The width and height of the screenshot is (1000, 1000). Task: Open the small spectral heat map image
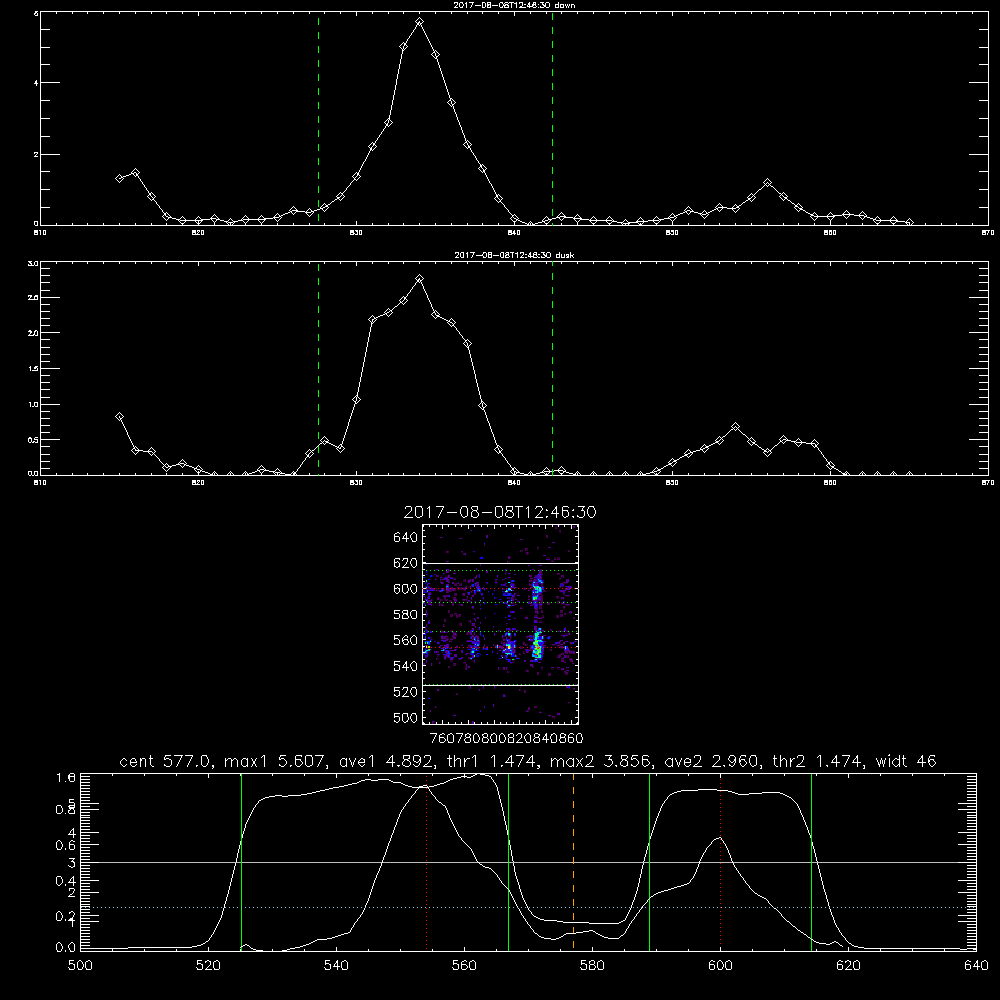click(501, 624)
